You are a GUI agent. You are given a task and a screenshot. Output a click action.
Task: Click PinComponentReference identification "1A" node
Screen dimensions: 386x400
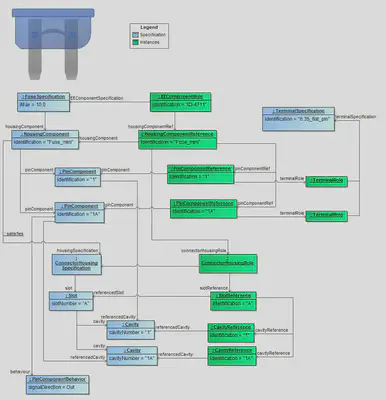pos(204,209)
